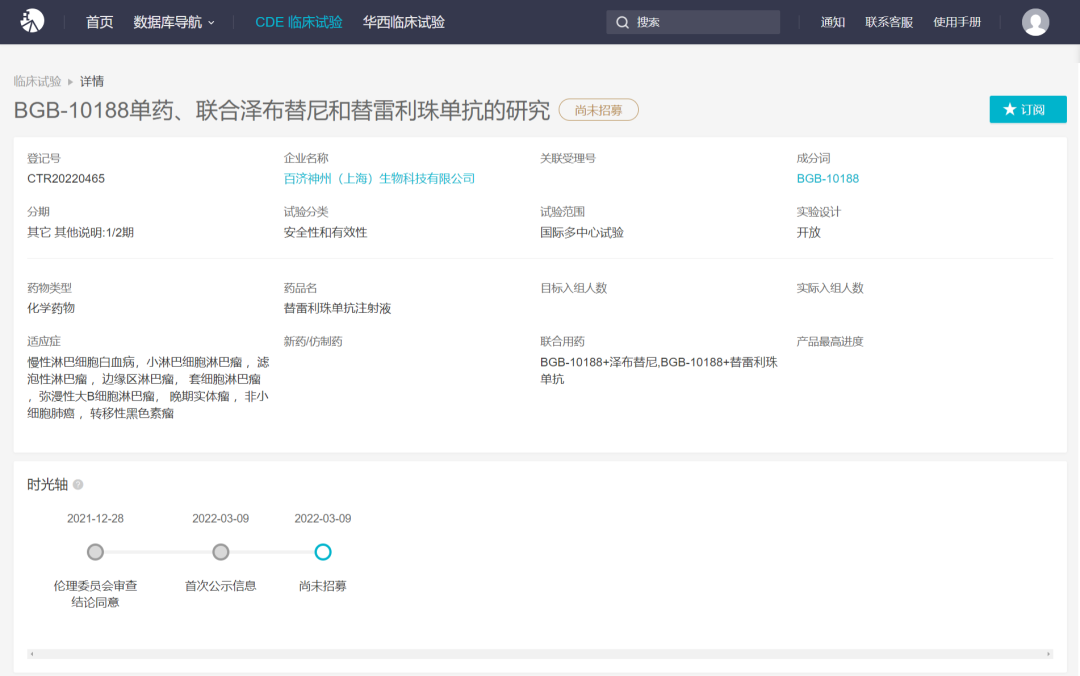Click the 目标入组人数 label
The image size is (1080, 676).
click(573, 288)
